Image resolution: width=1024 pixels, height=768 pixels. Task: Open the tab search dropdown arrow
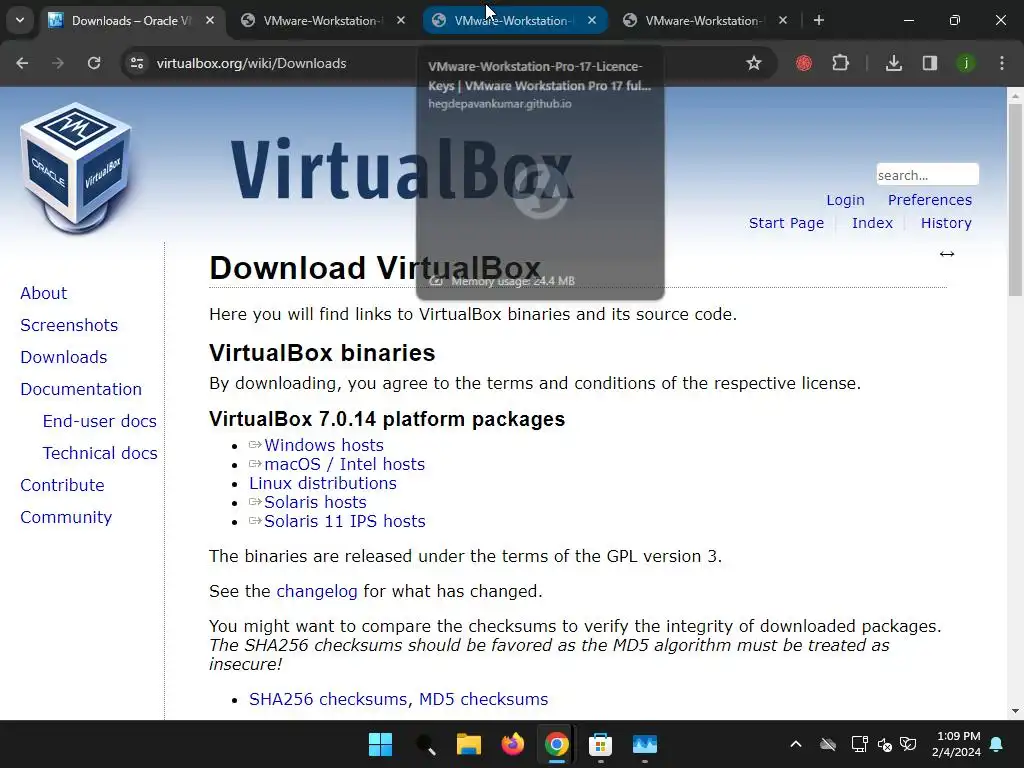[x=20, y=20]
